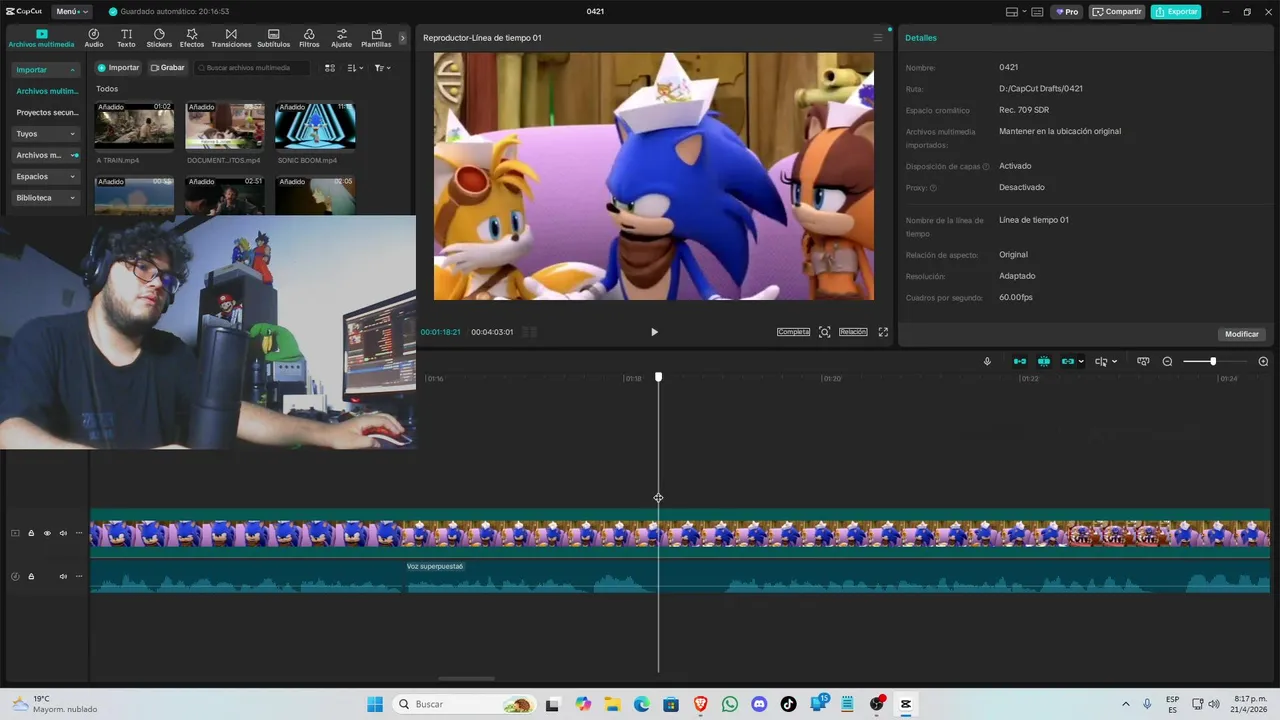Open the player panel menu icon

878,38
